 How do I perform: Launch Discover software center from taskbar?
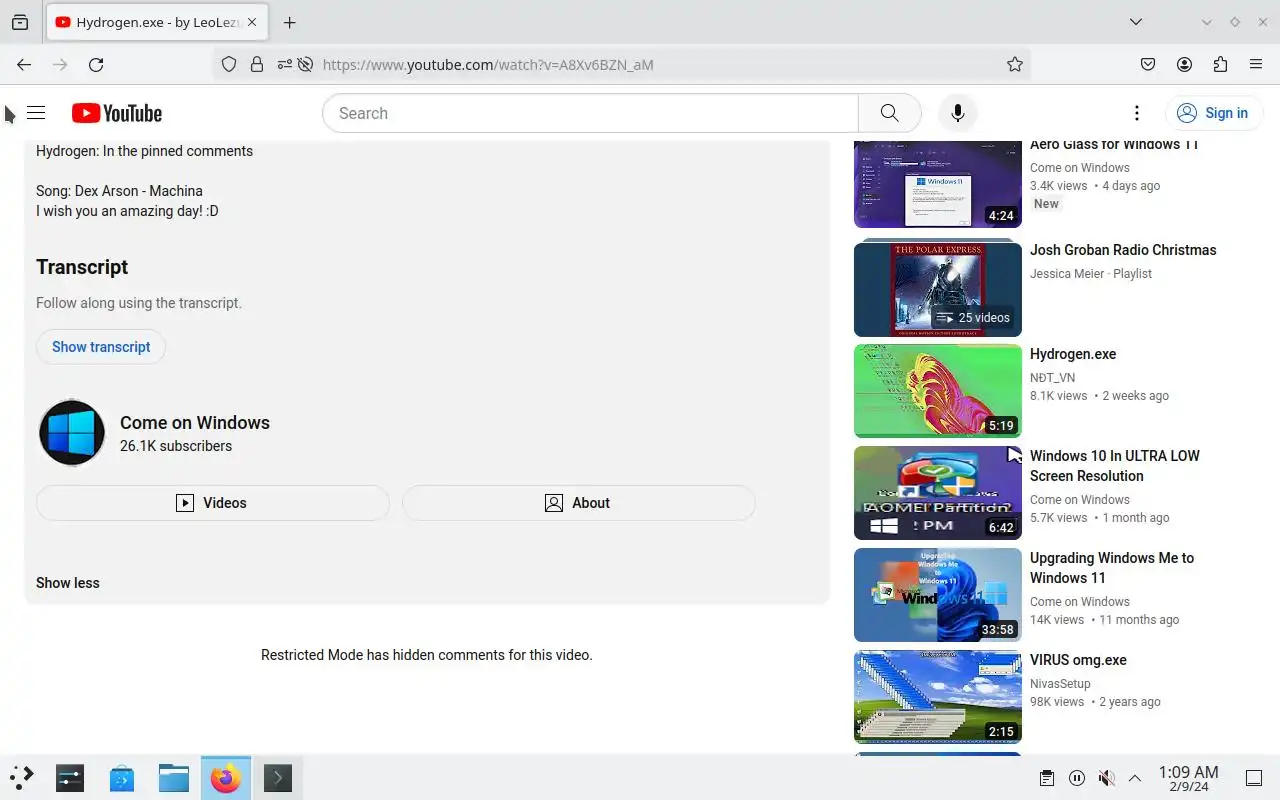tap(122, 777)
